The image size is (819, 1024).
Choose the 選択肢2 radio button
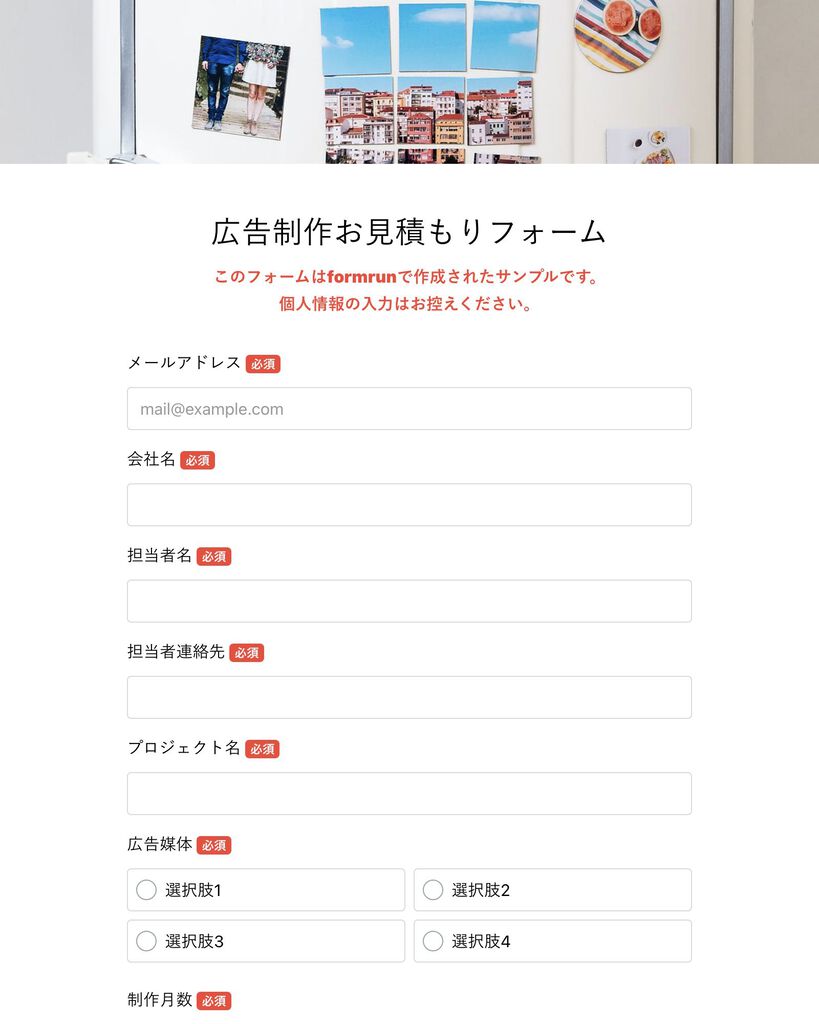tap(553, 889)
